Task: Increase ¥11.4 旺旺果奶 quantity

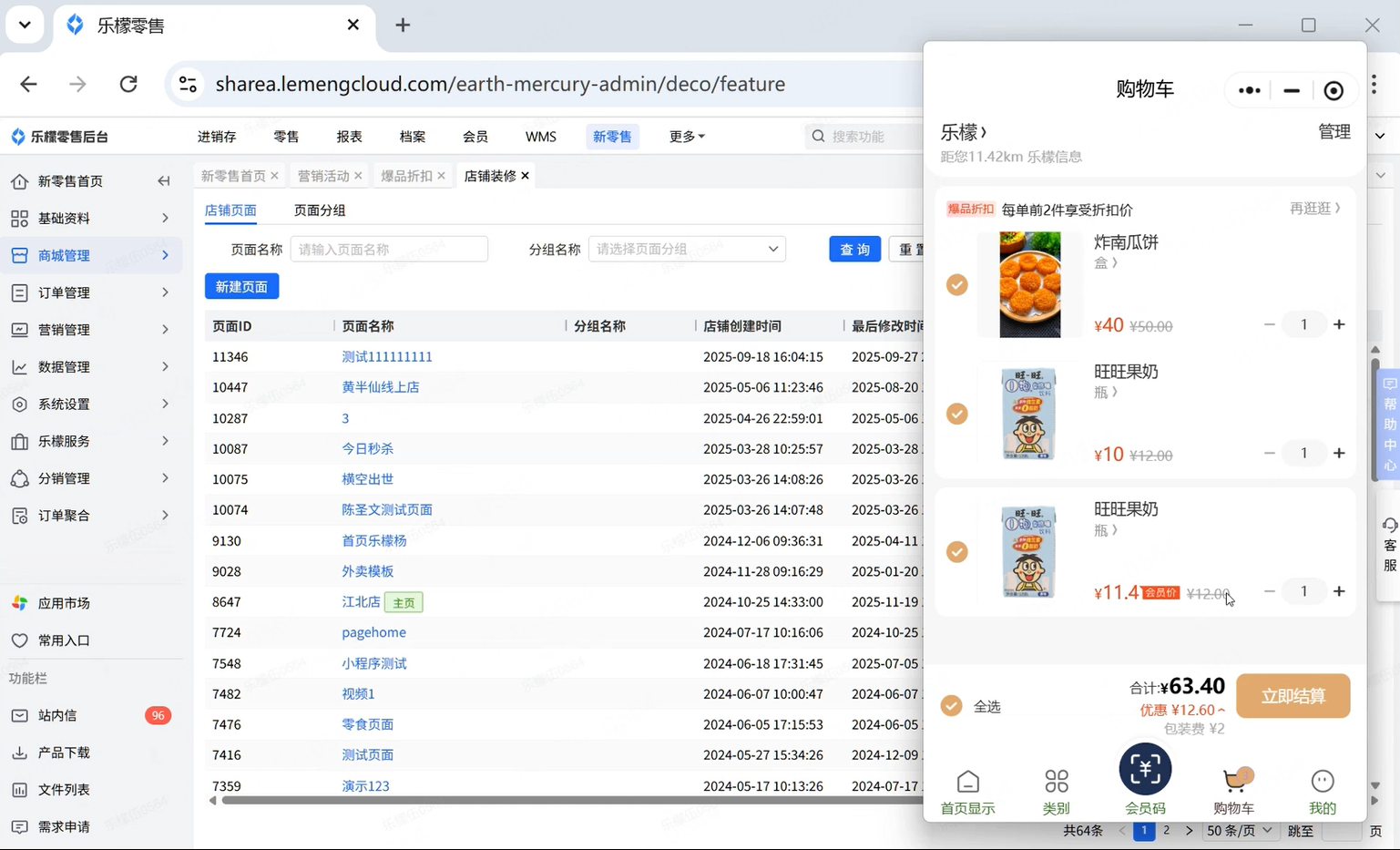Action: (x=1339, y=591)
